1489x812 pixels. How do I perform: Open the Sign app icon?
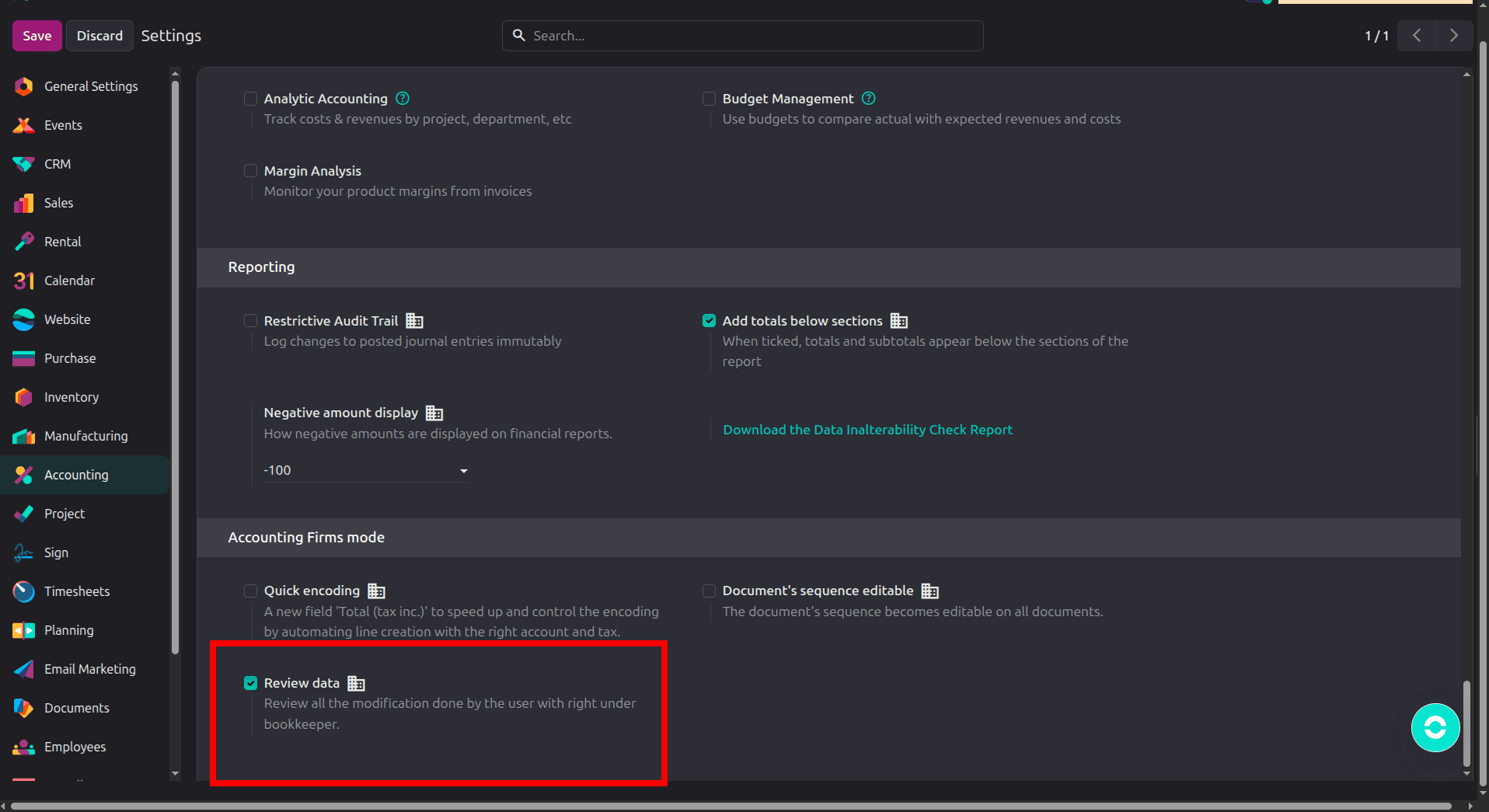24,552
